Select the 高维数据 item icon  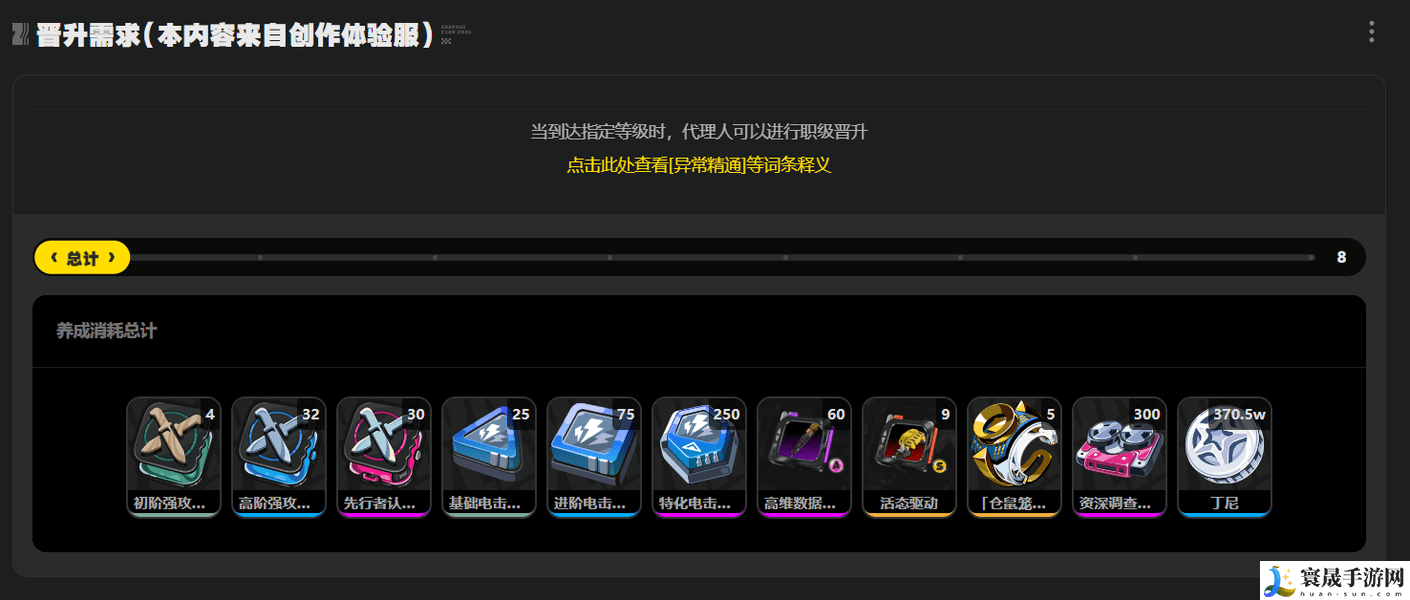click(x=804, y=457)
